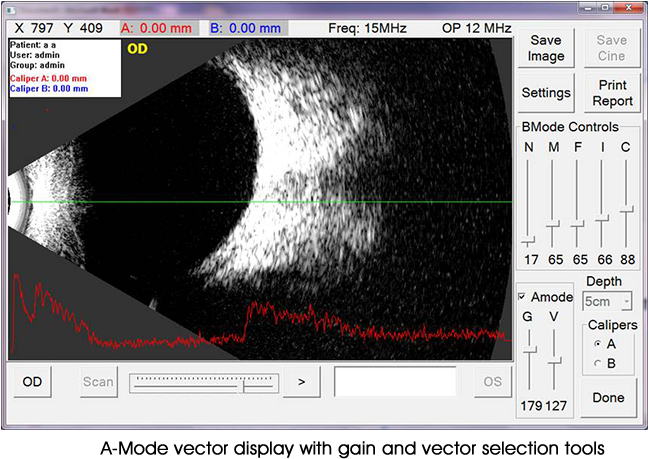Click the next frame arrow button
This screenshot has width=648, height=459.
301,381
